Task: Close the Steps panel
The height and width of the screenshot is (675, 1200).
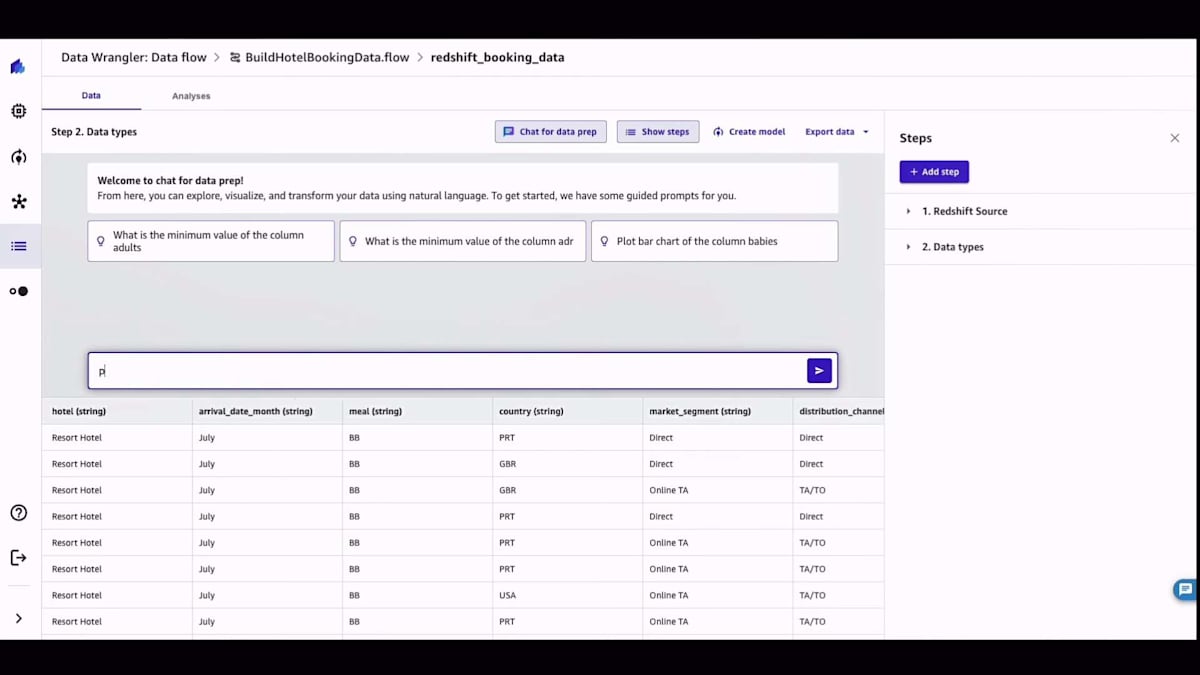Action: coord(1174,138)
